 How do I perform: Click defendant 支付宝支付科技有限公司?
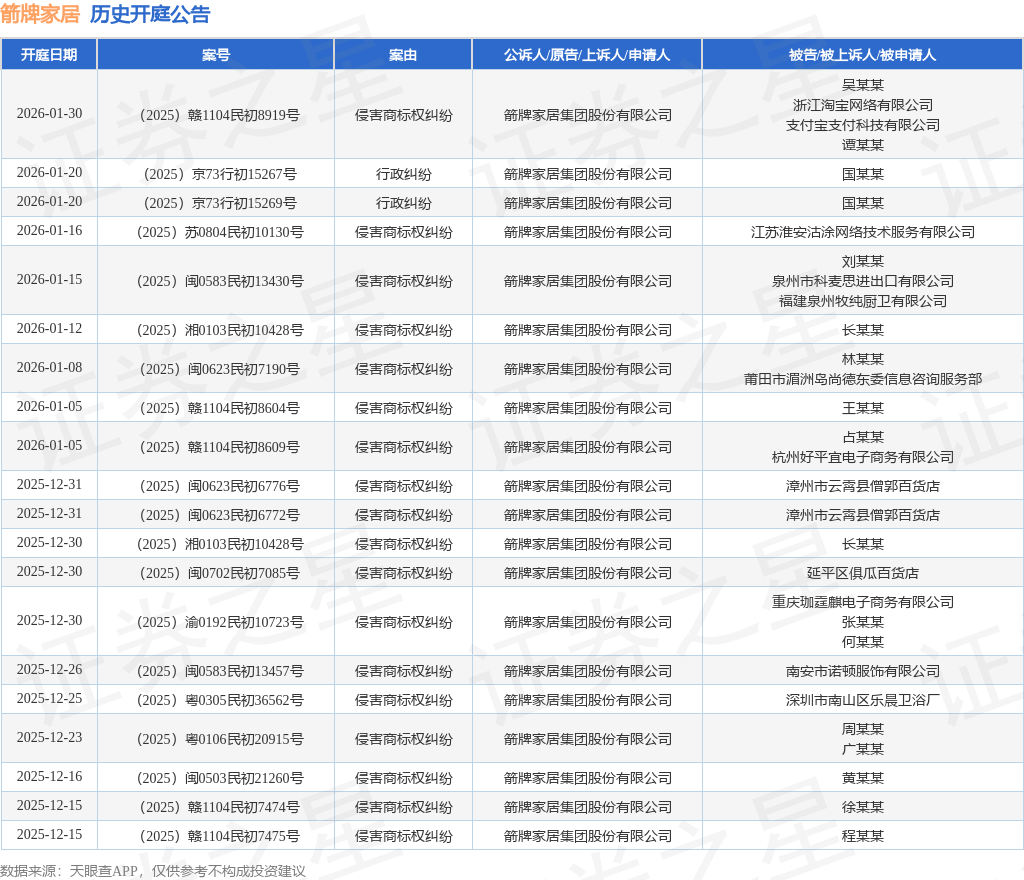863,125
